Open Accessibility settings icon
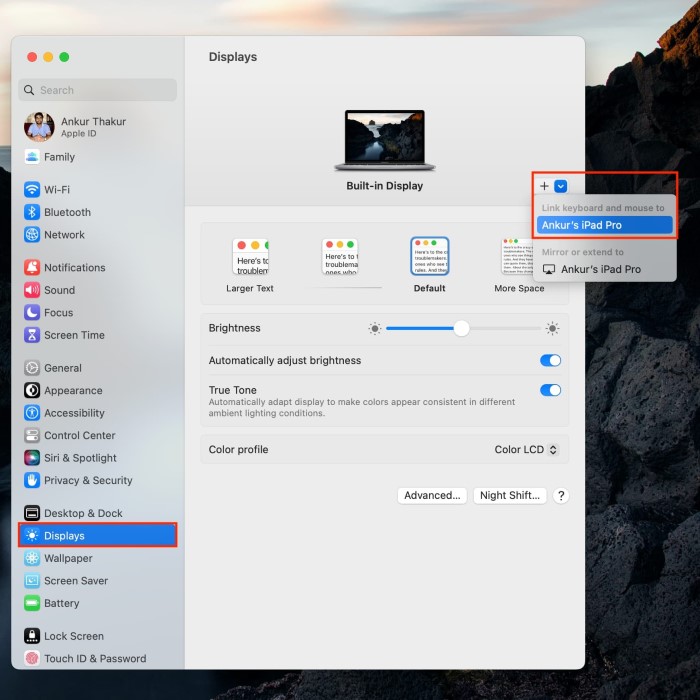 pos(32,412)
